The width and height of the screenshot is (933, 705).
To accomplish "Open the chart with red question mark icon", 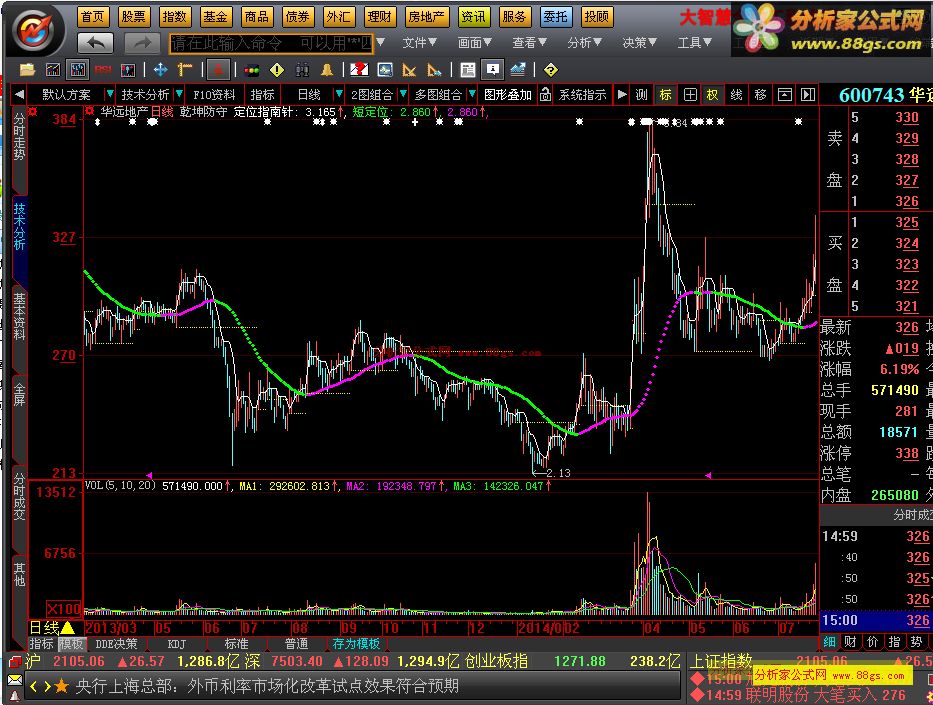I will (x=359, y=70).
